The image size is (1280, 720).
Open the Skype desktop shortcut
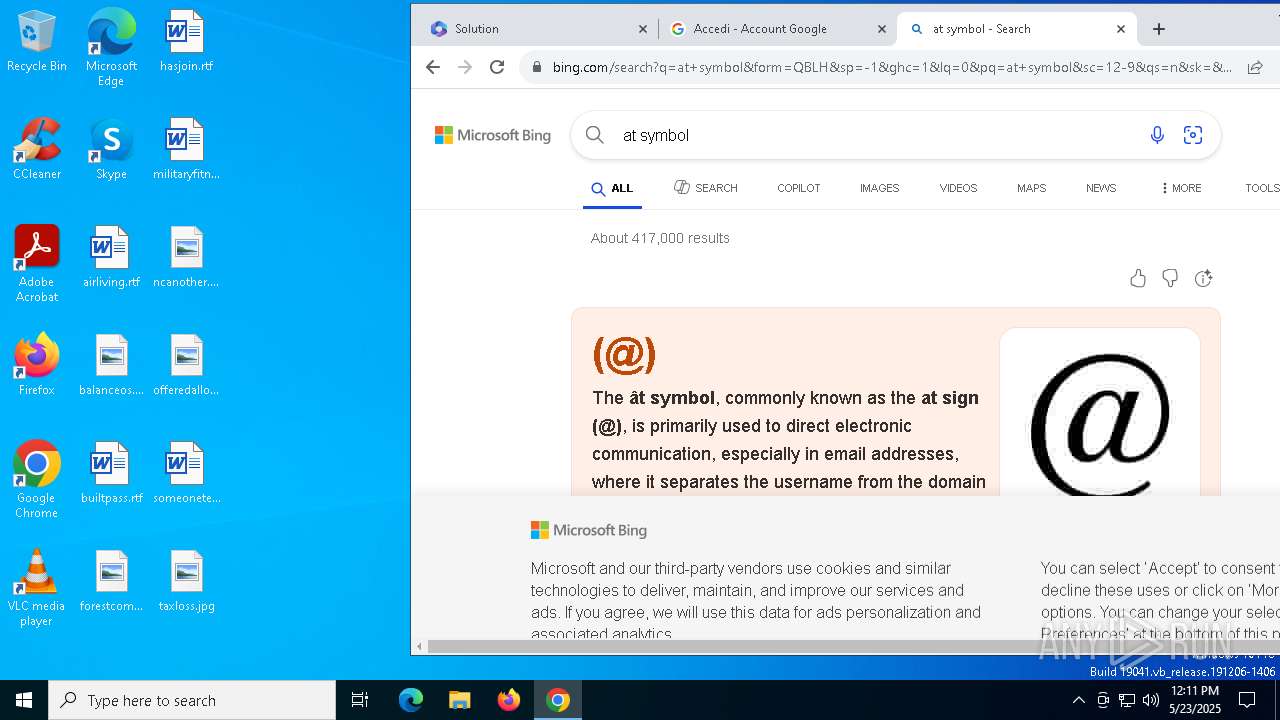[111, 150]
